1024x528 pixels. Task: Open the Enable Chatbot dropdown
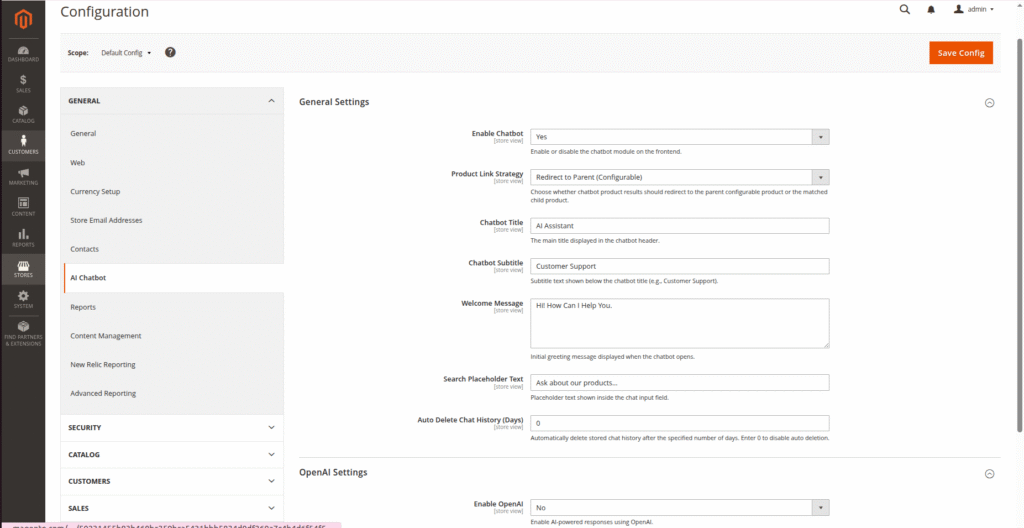point(679,137)
